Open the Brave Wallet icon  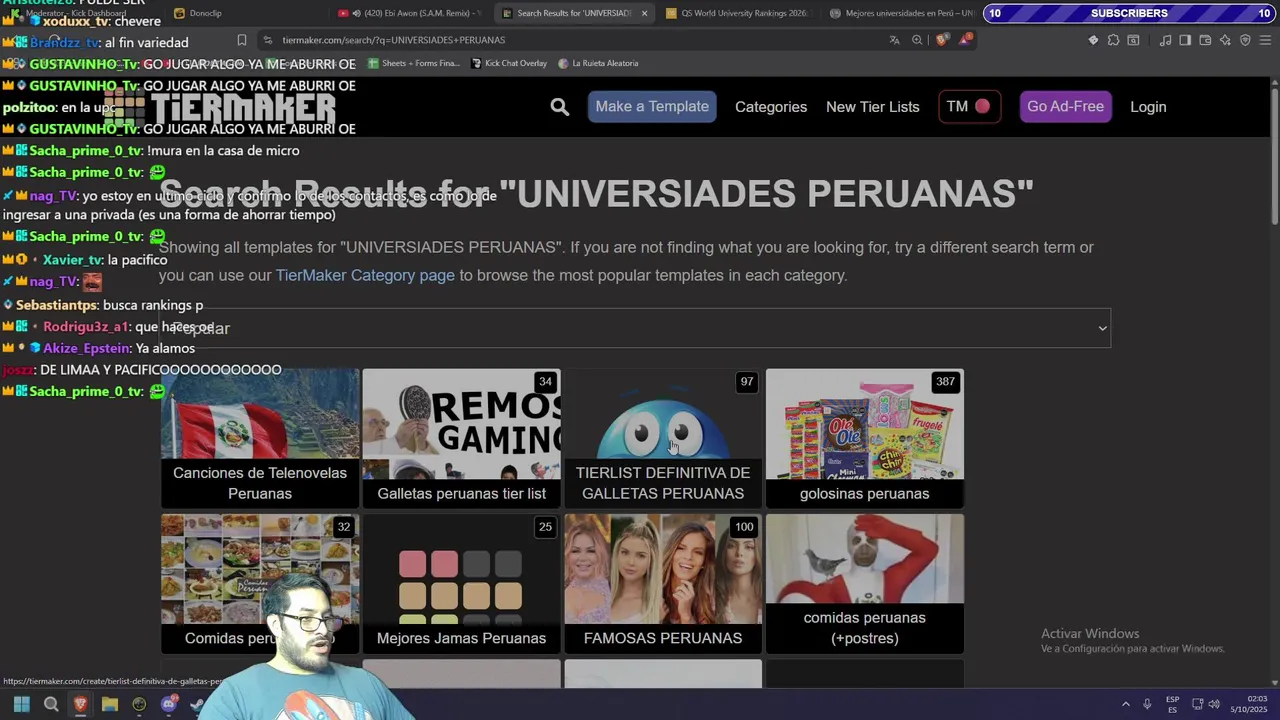1205,40
